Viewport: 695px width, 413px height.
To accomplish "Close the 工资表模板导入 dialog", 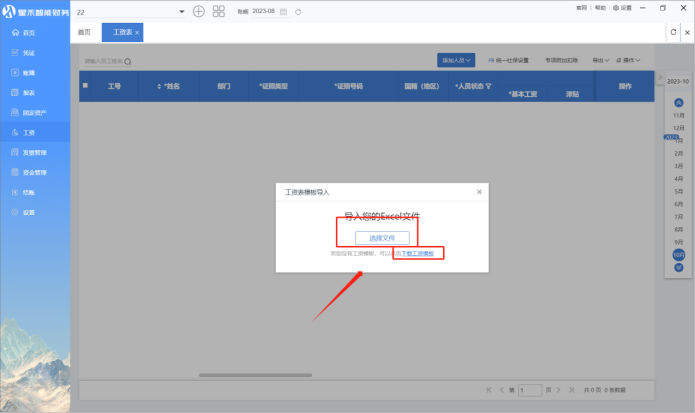I will (479, 191).
